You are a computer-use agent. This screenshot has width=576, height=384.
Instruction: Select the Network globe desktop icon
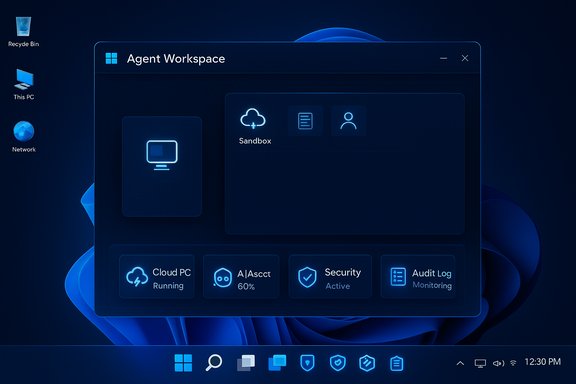click(x=24, y=136)
